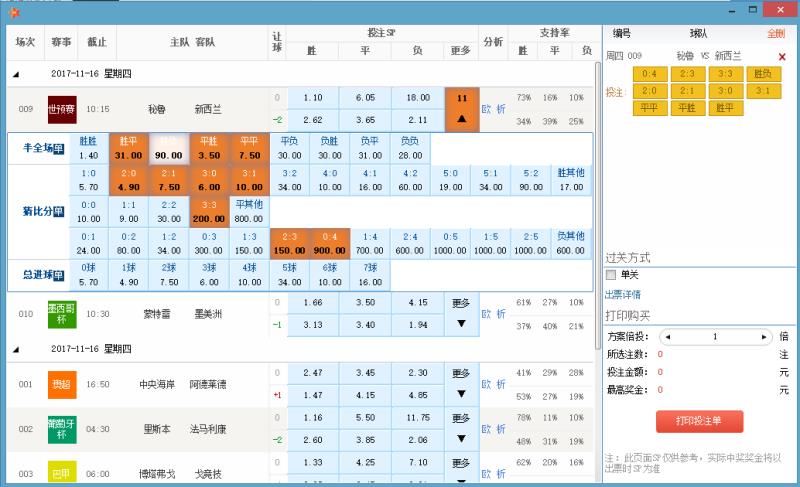Screen dimensions: 800x487
Task: Select win odds 1.66 for 蒙特雷
Action: pos(313,303)
